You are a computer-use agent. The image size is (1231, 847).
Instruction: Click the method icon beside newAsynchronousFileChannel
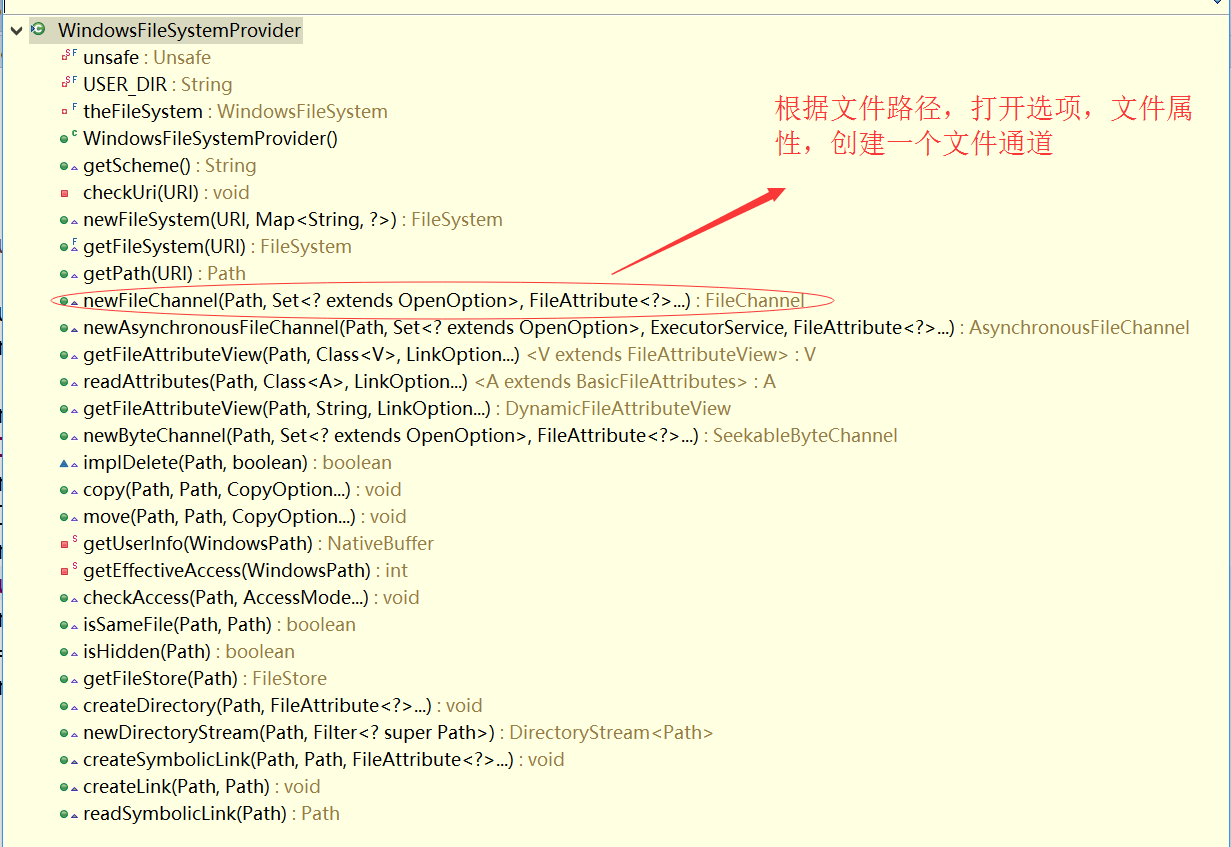coord(68,327)
